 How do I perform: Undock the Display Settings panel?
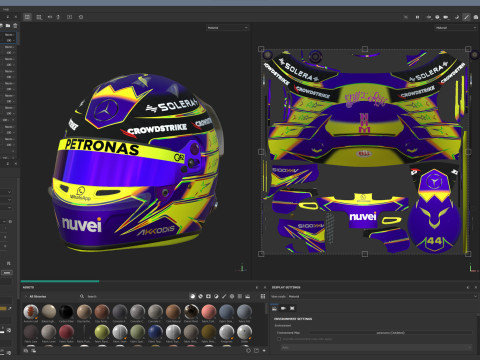(468, 287)
